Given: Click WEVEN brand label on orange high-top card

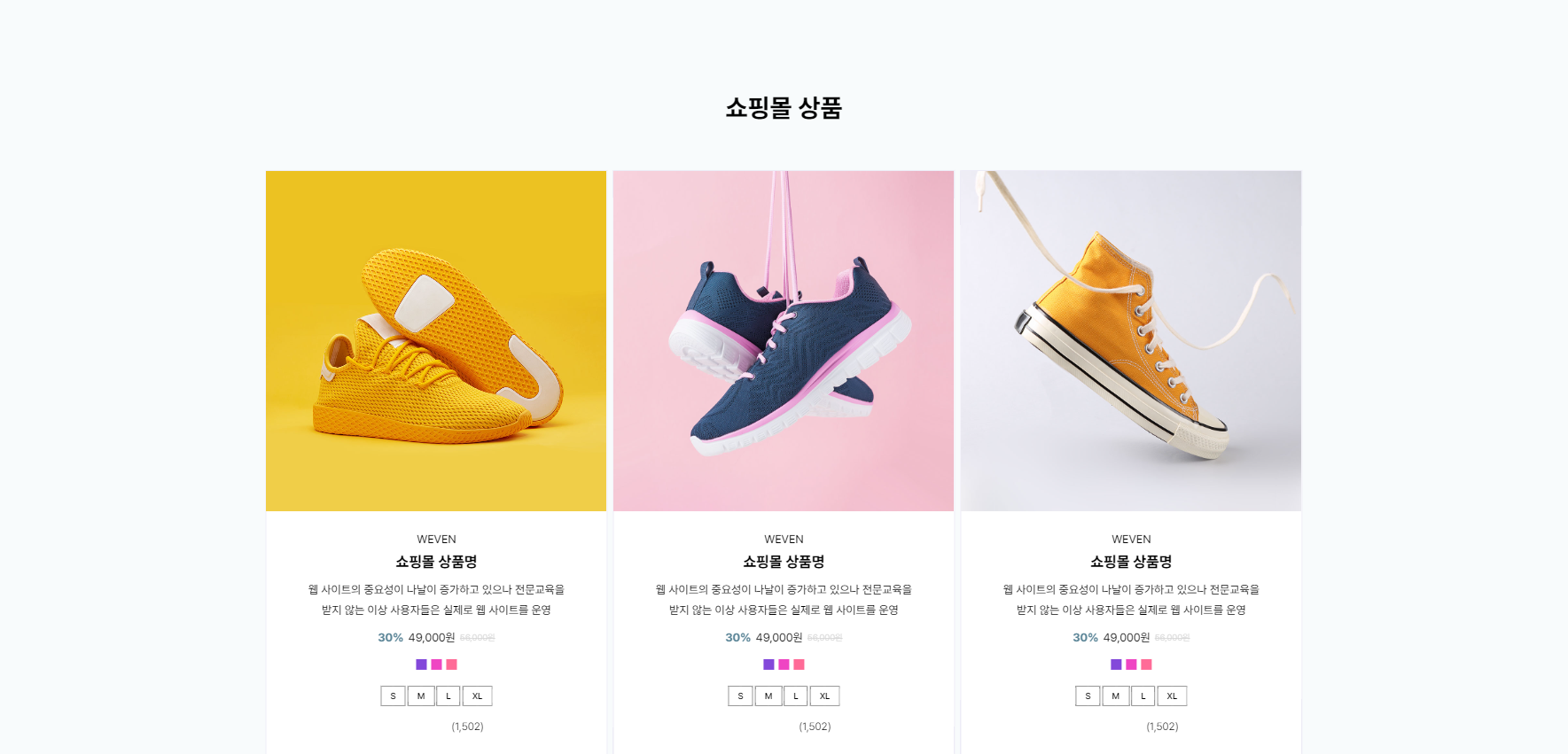Looking at the screenshot, I should tap(1131, 539).
